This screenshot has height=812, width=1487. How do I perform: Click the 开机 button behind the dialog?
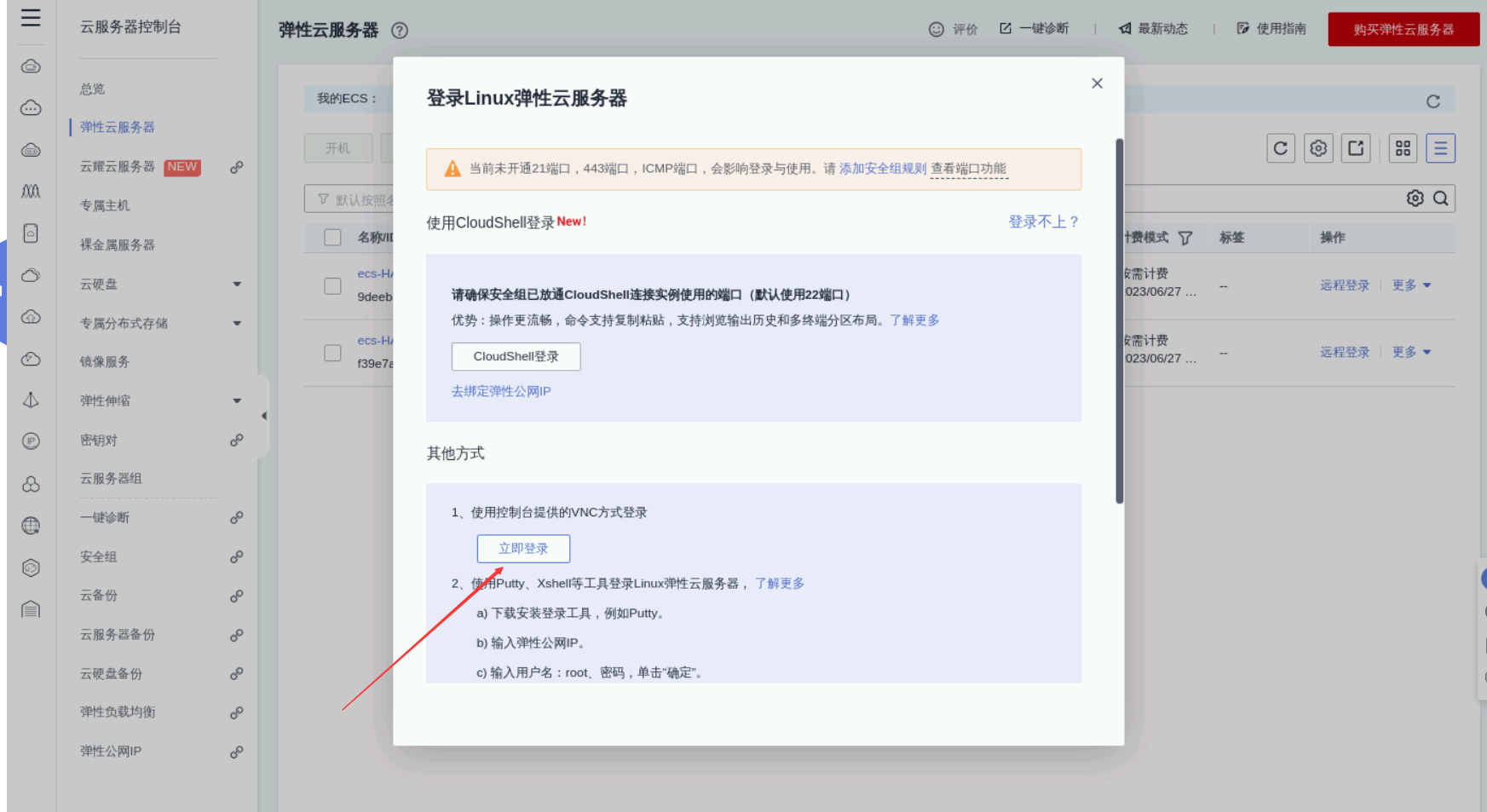pyautogui.click(x=338, y=148)
